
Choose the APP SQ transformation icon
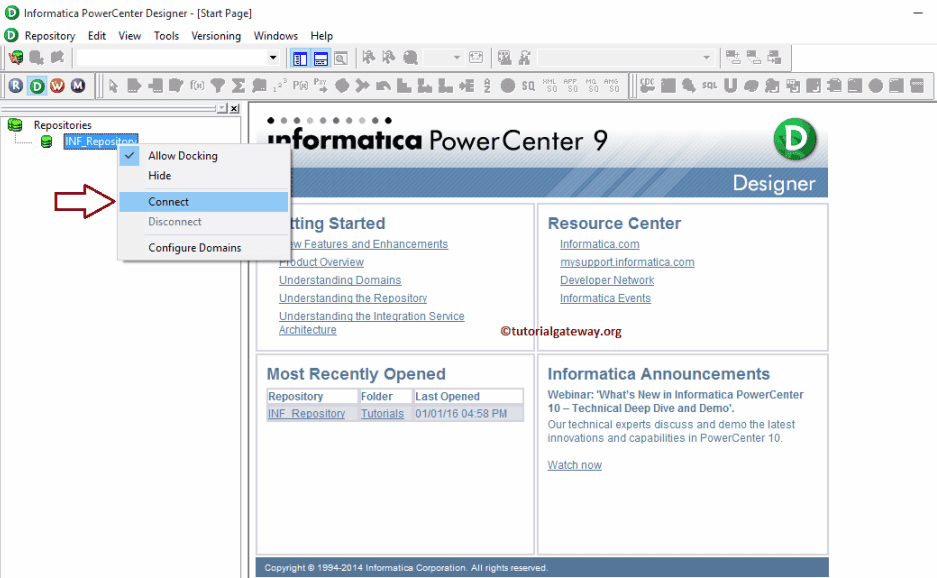(570, 85)
